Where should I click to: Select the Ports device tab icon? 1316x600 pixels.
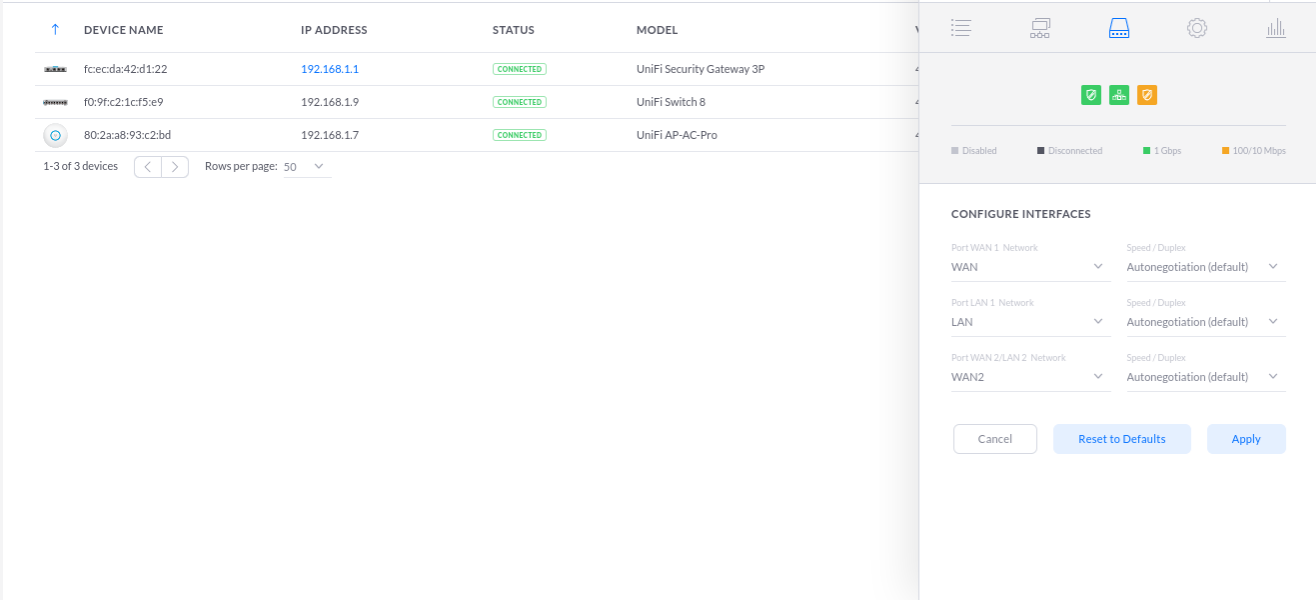point(1119,28)
